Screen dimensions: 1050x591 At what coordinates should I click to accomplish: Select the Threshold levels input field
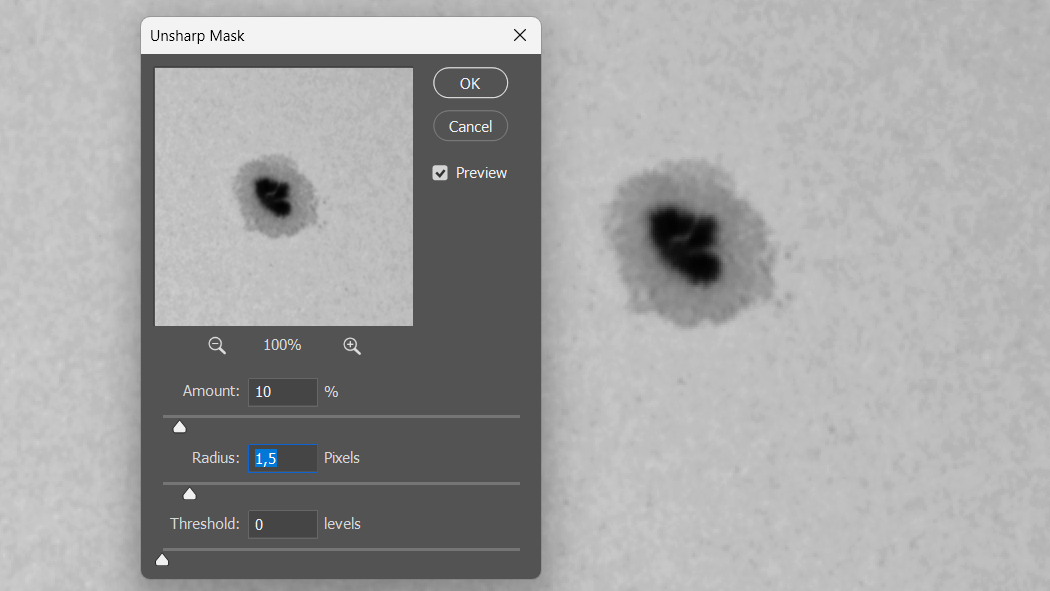(x=283, y=524)
